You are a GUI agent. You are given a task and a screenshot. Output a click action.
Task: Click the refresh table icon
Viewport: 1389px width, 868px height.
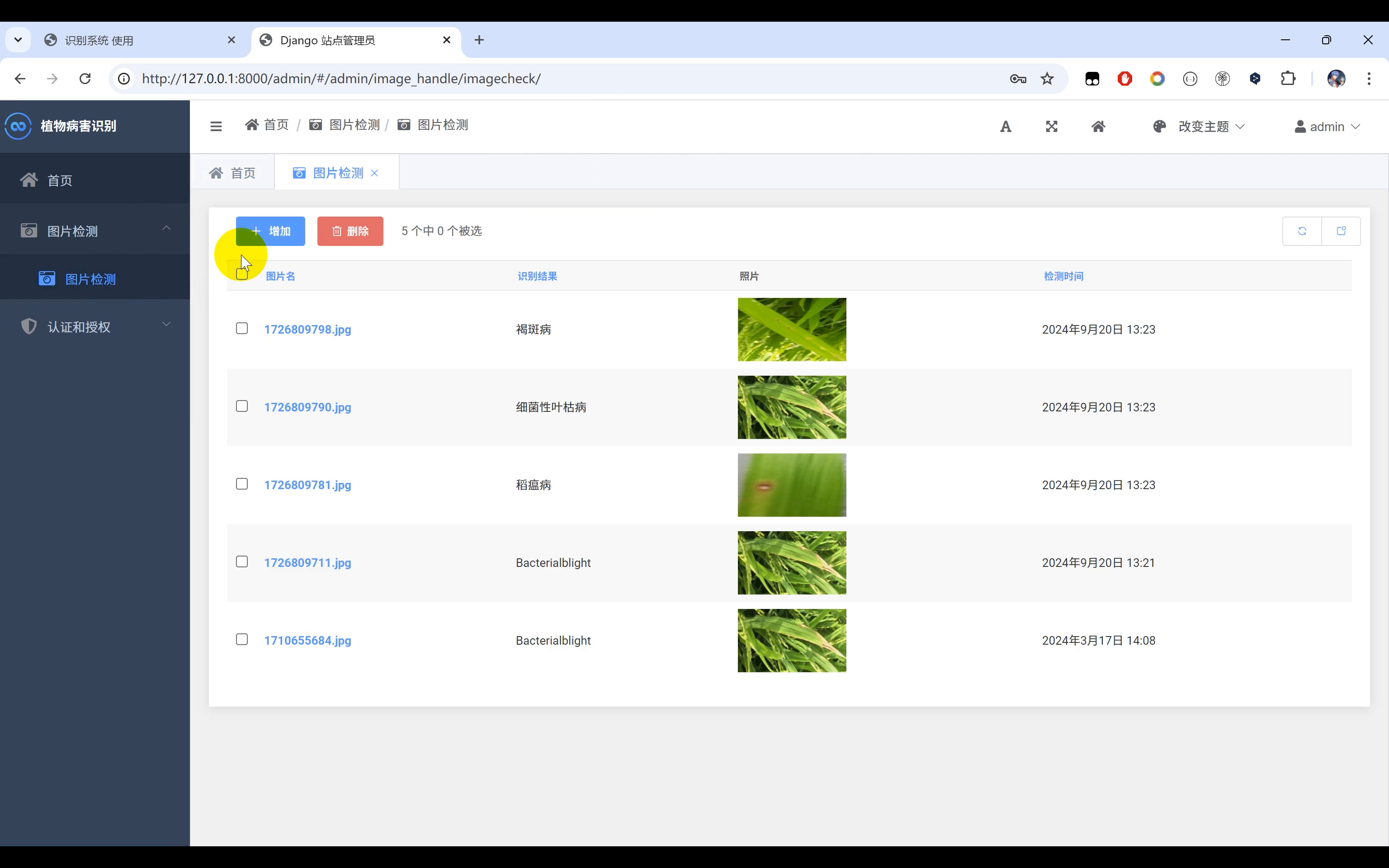(1302, 231)
